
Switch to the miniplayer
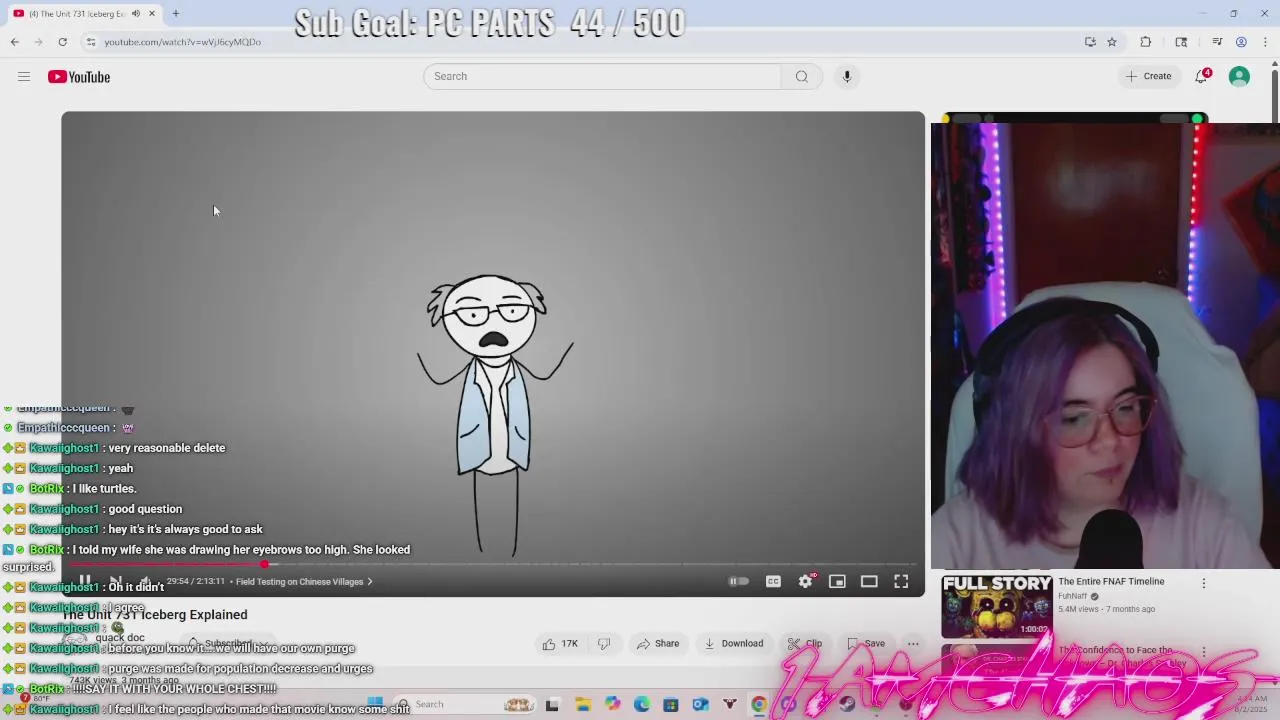click(837, 581)
